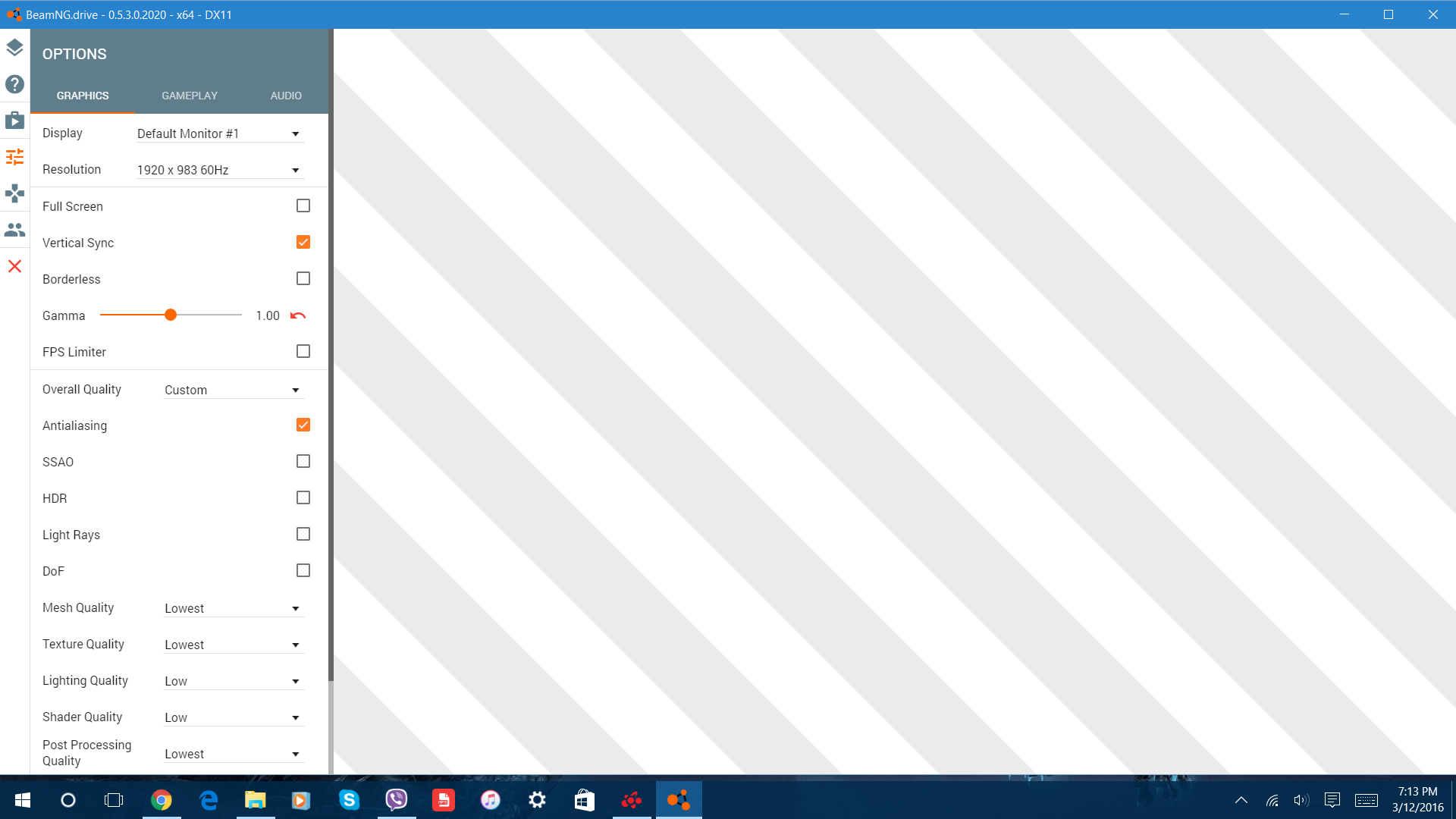Open the levels layers icon in sidebar
1456x819 pixels.
[x=14, y=47]
